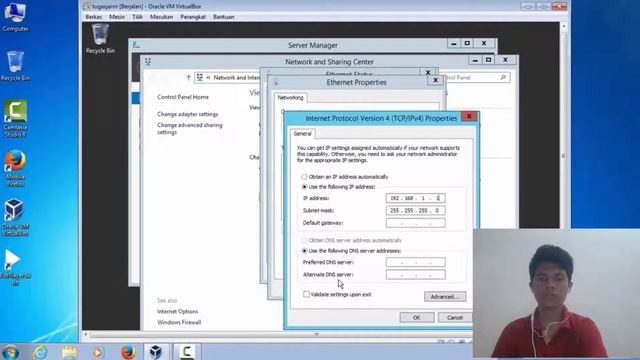Click the up arrow in Network and Sharing Center
Image resolution: width=640 pixels, height=360 pixels.
(188, 77)
